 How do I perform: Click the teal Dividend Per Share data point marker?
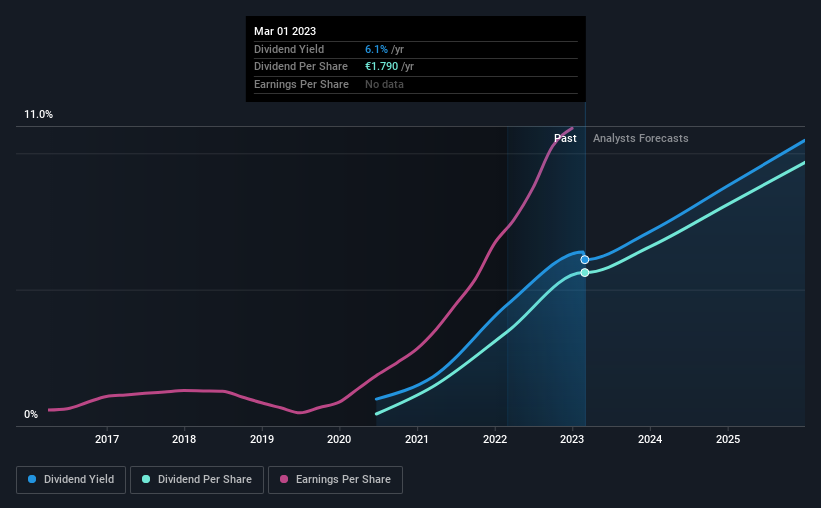click(x=585, y=272)
